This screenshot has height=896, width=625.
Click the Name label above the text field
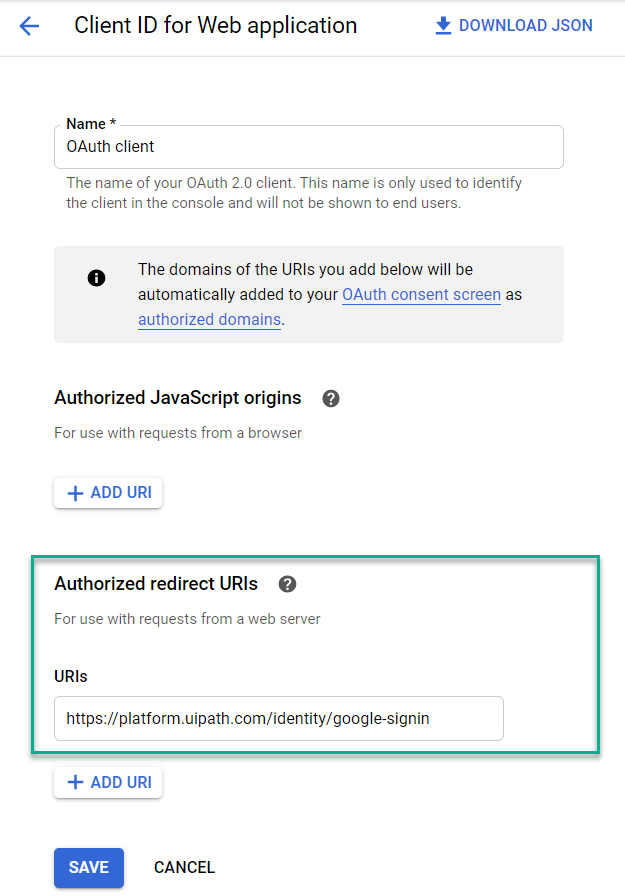(85, 123)
